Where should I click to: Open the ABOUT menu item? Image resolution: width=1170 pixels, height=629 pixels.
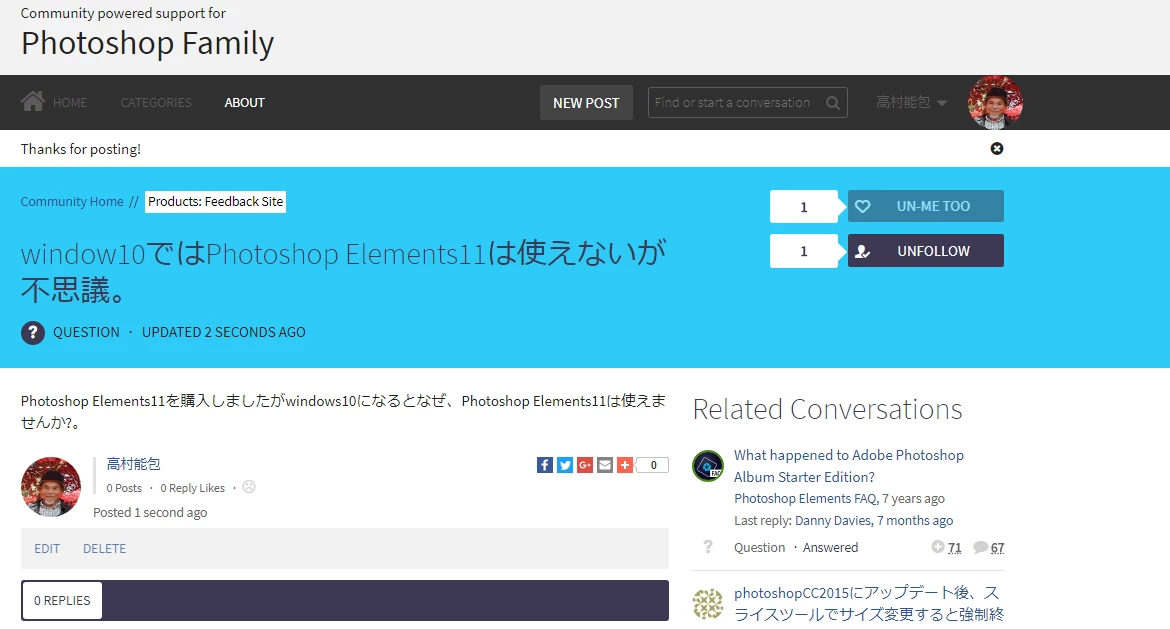[x=245, y=102]
